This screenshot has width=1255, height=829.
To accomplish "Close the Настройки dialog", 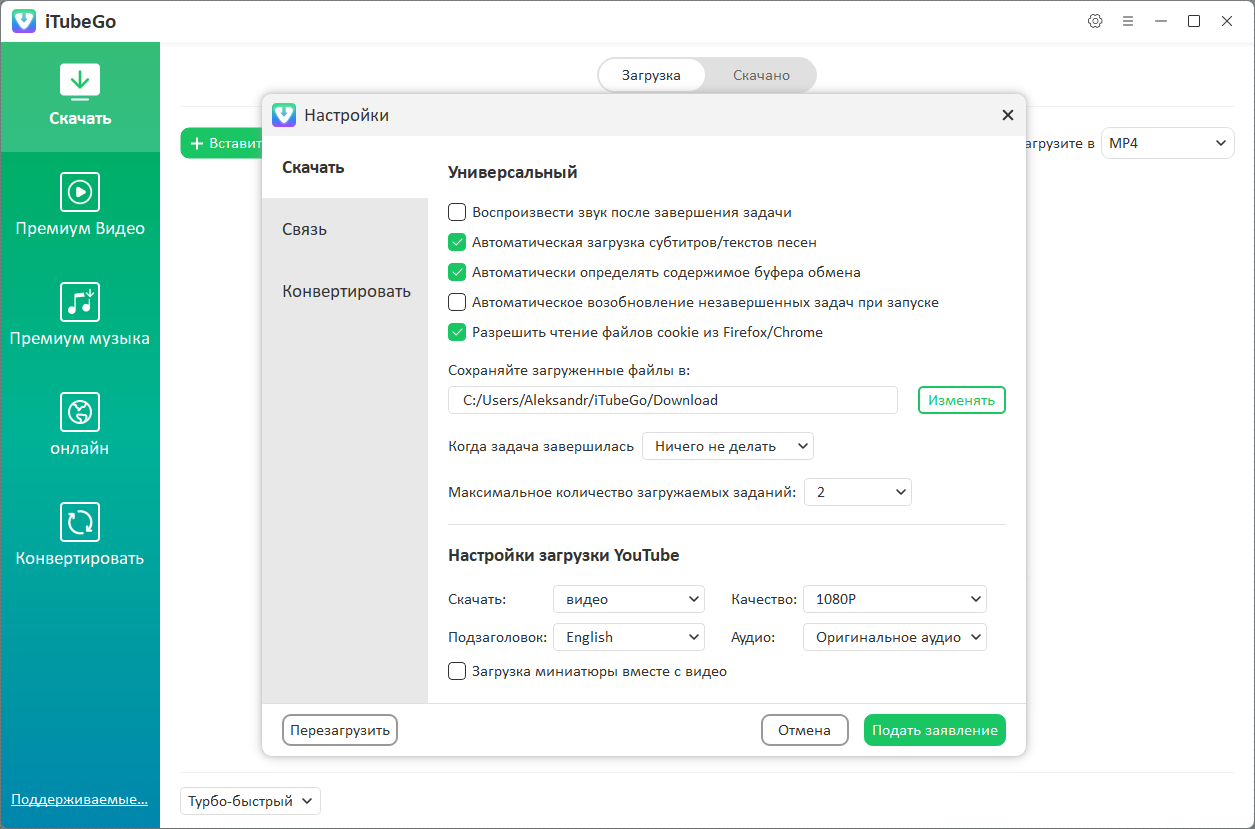I will pyautogui.click(x=1008, y=115).
